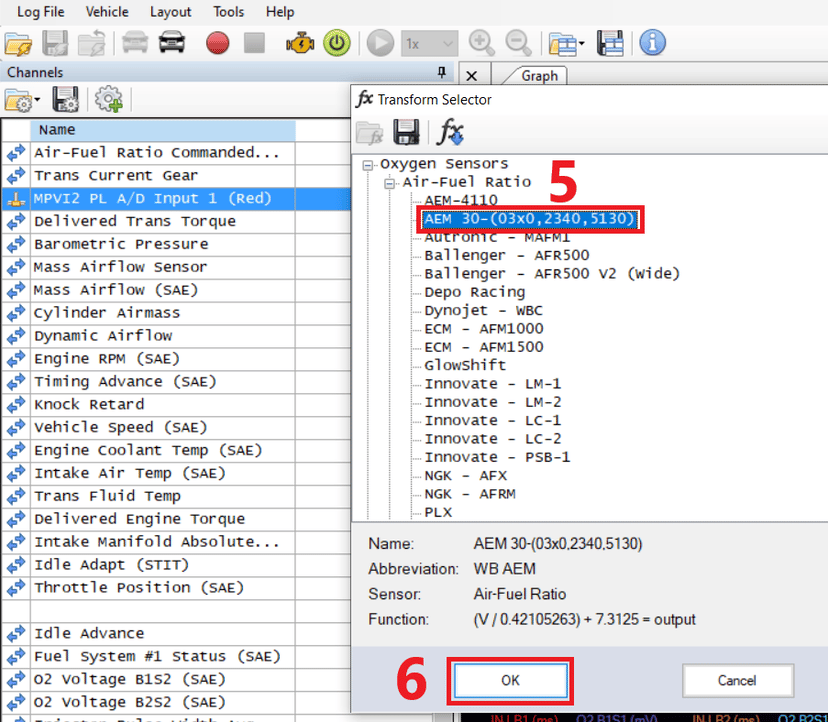828x722 pixels.
Task: Select ECM - AFM1500 transform
Action: point(484,347)
